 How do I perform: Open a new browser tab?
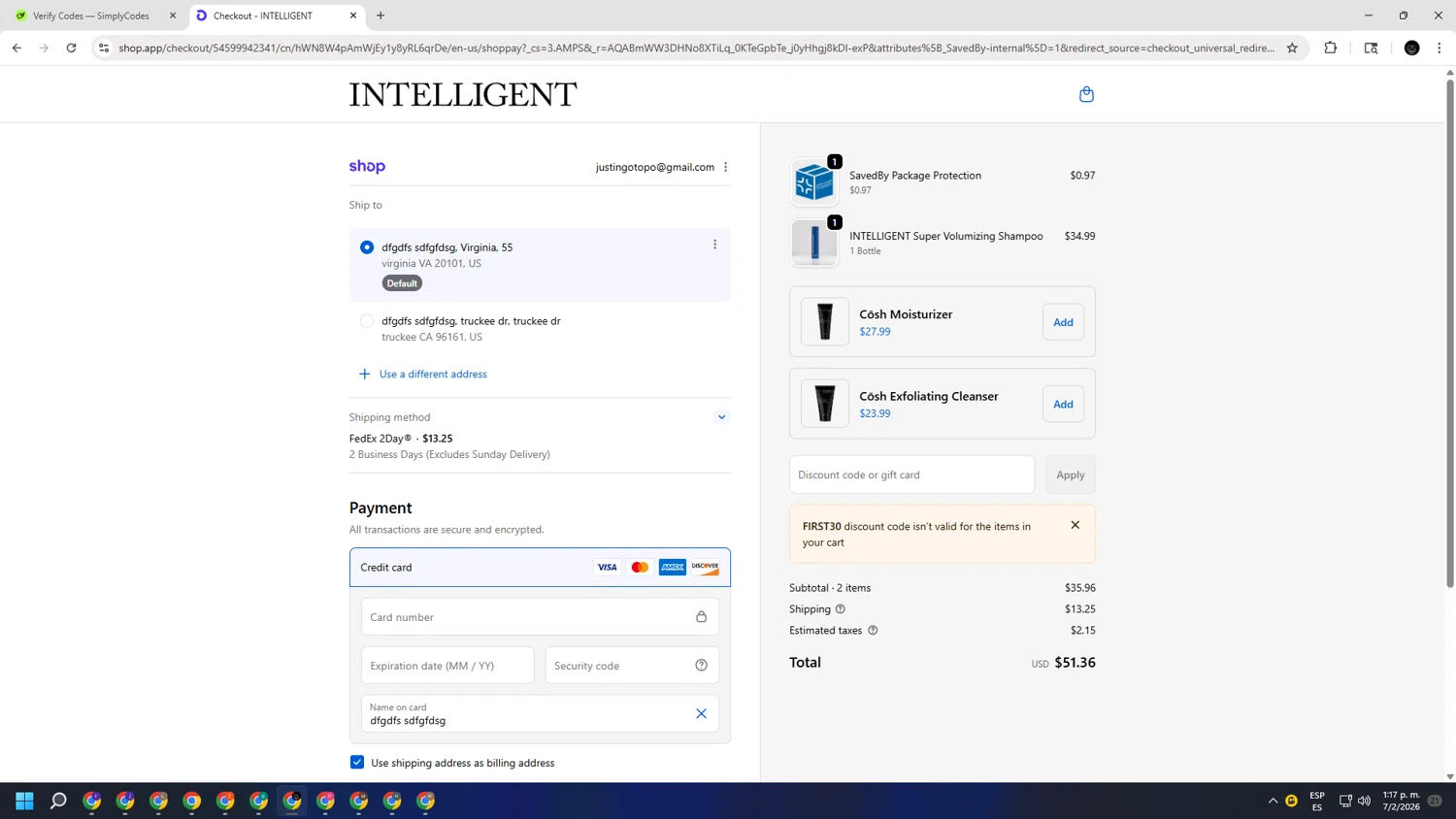(x=381, y=16)
